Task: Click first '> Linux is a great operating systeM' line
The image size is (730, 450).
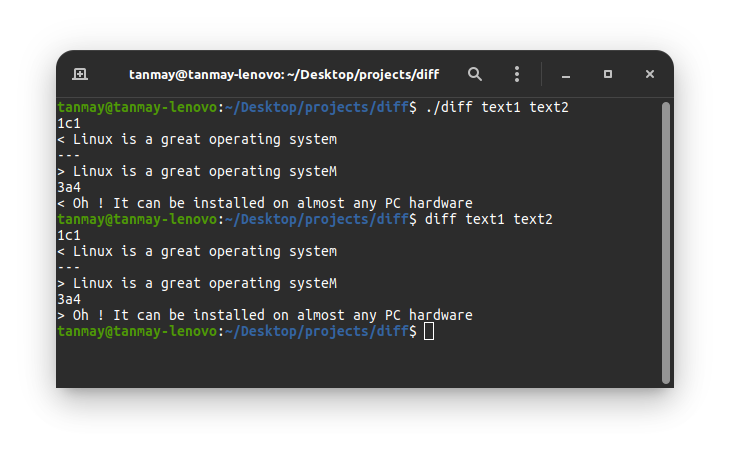Action: point(197,172)
